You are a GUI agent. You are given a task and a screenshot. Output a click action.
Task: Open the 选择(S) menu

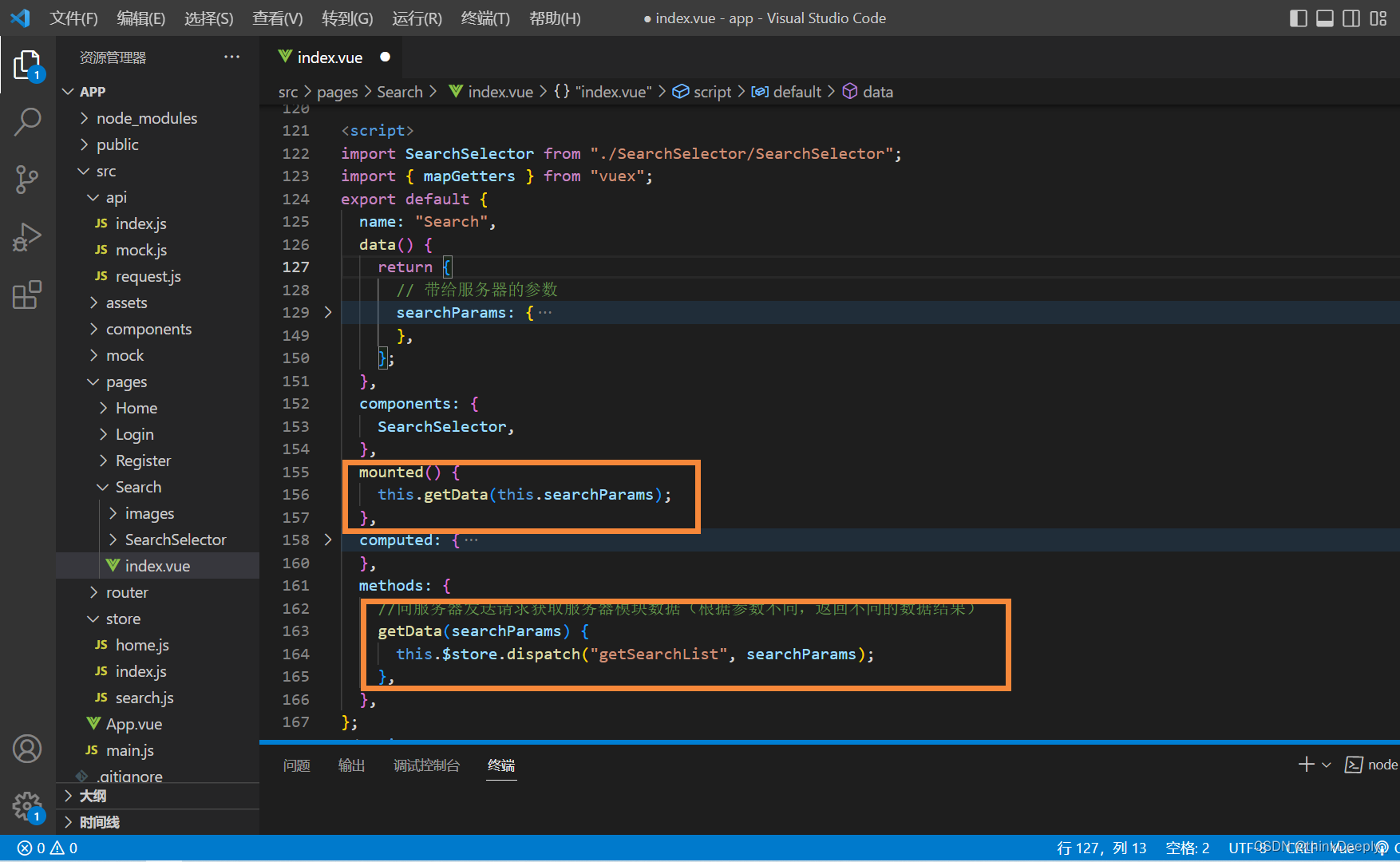(x=209, y=18)
